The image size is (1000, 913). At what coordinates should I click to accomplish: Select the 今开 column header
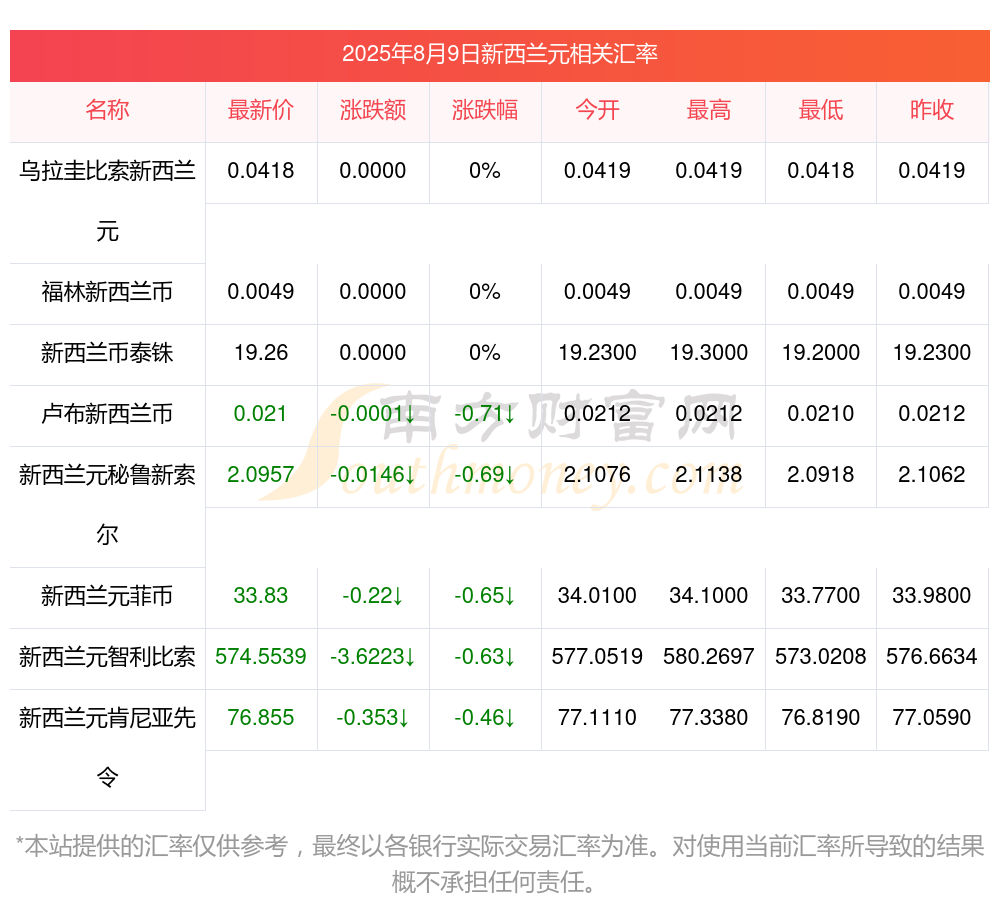coord(597,110)
